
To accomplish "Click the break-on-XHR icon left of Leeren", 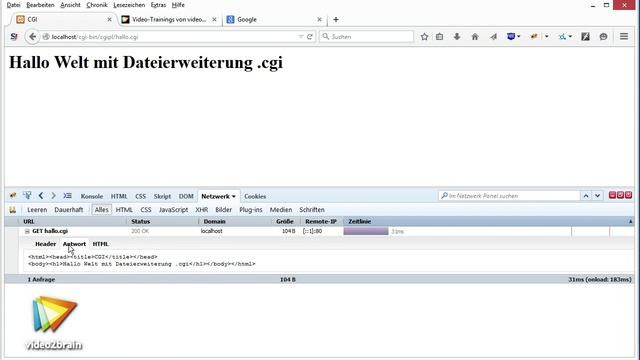I will [x=13, y=210].
